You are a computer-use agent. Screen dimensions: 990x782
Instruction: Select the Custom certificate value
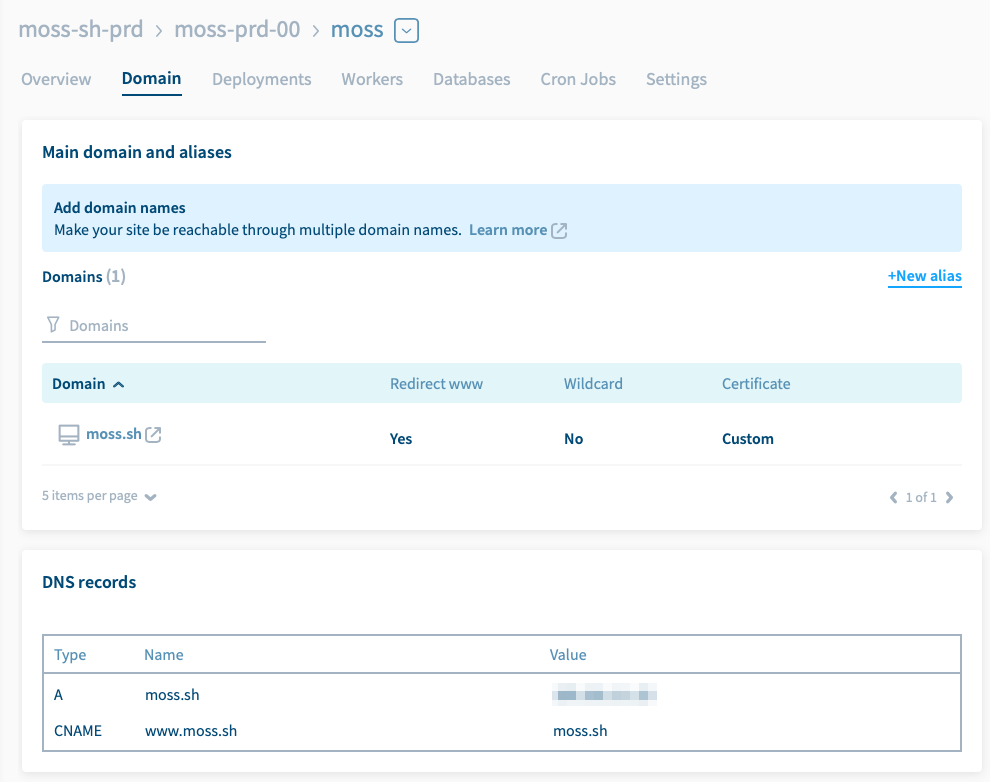click(748, 439)
